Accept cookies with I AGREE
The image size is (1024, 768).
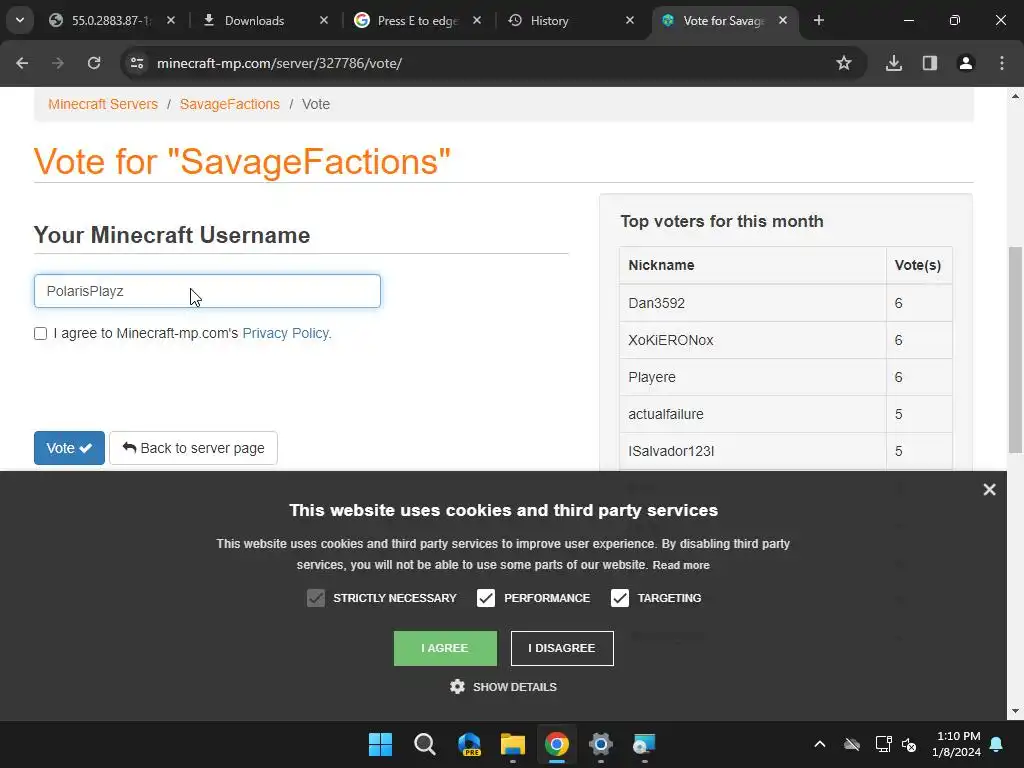(445, 648)
